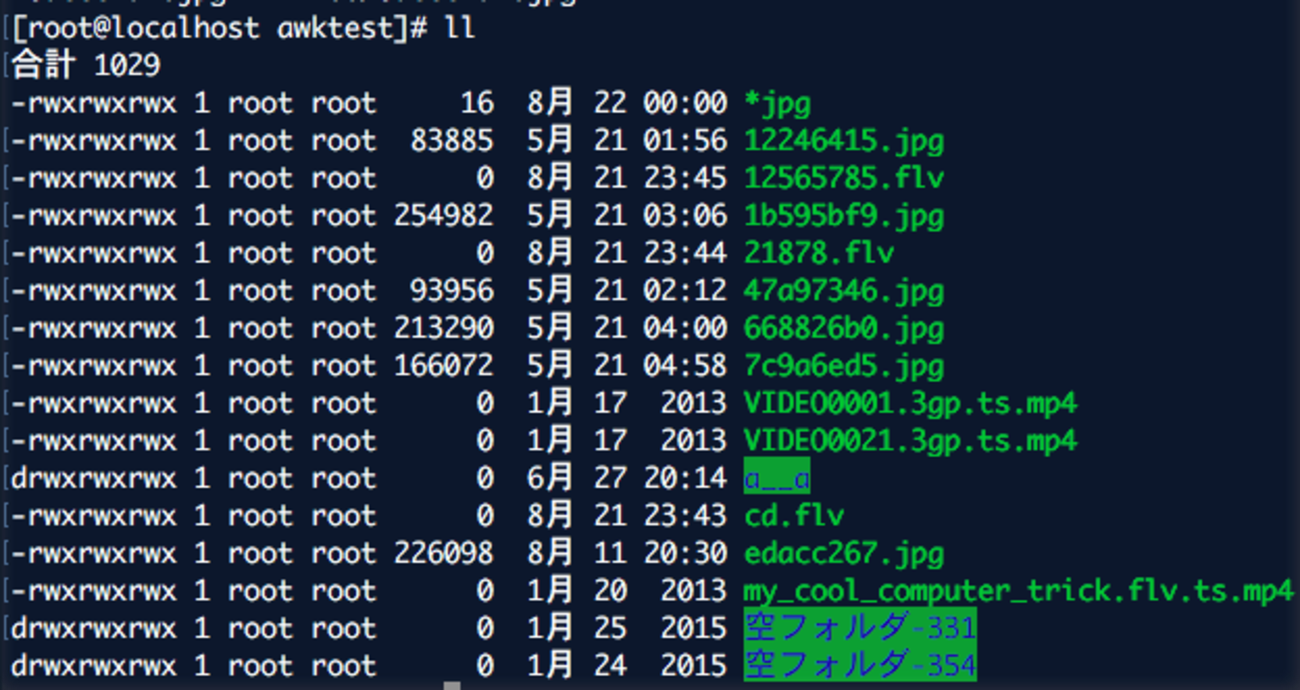Viewport: 1300px width, 690px height.
Task: Click the [root@localhost awktest]# prompt
Action: pos(219,28)
